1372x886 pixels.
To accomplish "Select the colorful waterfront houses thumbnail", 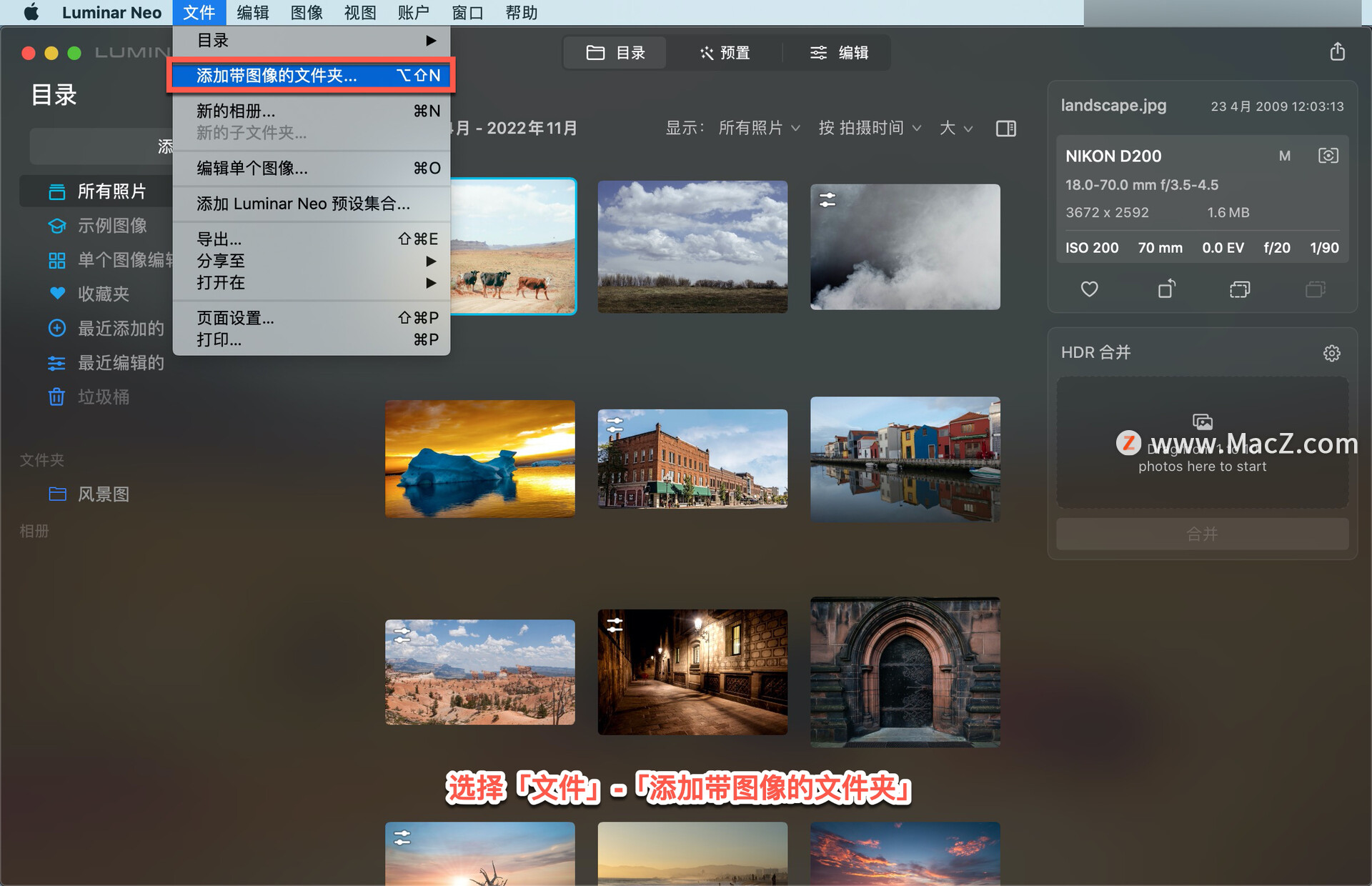I will pos(905,459).
